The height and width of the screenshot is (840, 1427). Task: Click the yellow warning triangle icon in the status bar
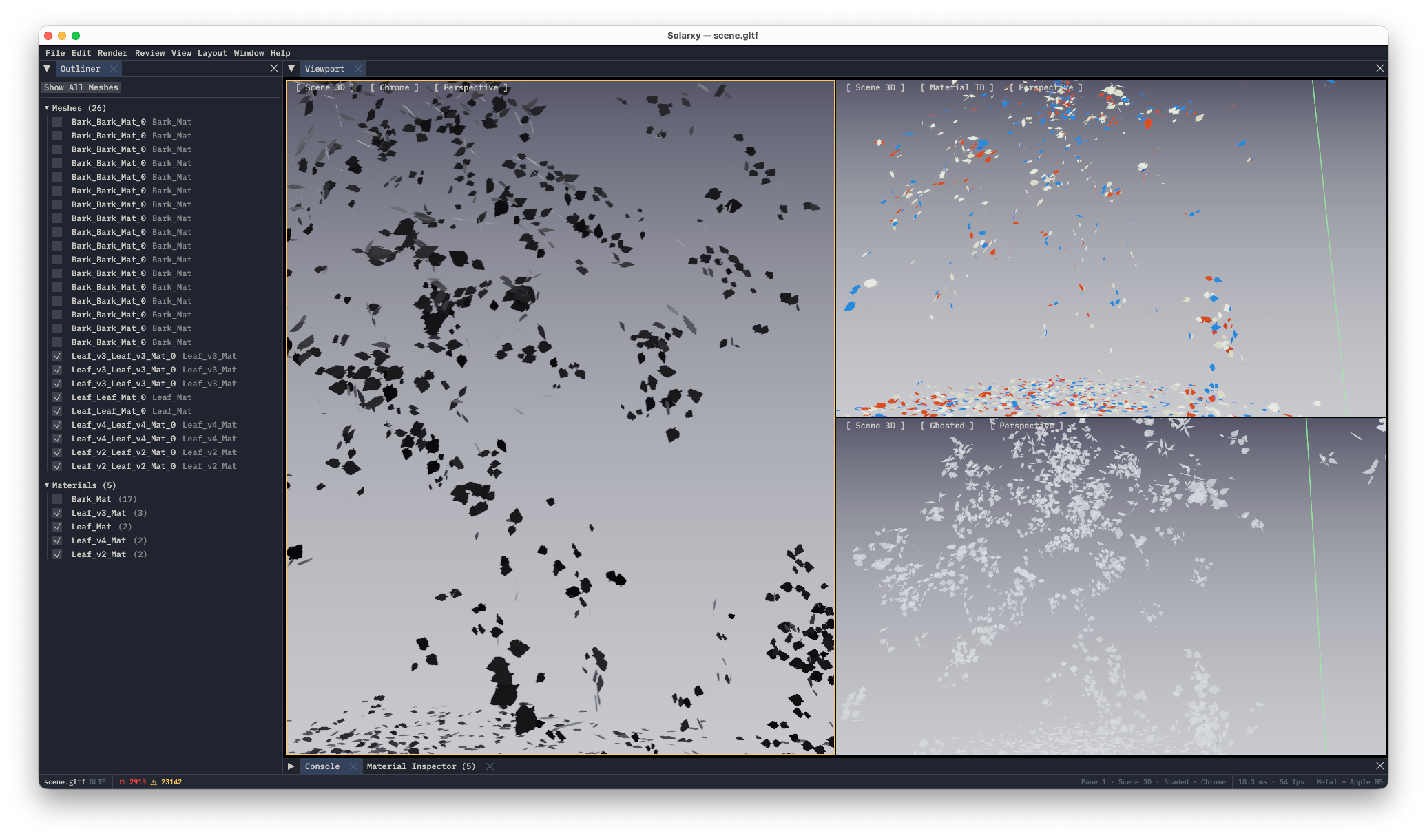154,782
